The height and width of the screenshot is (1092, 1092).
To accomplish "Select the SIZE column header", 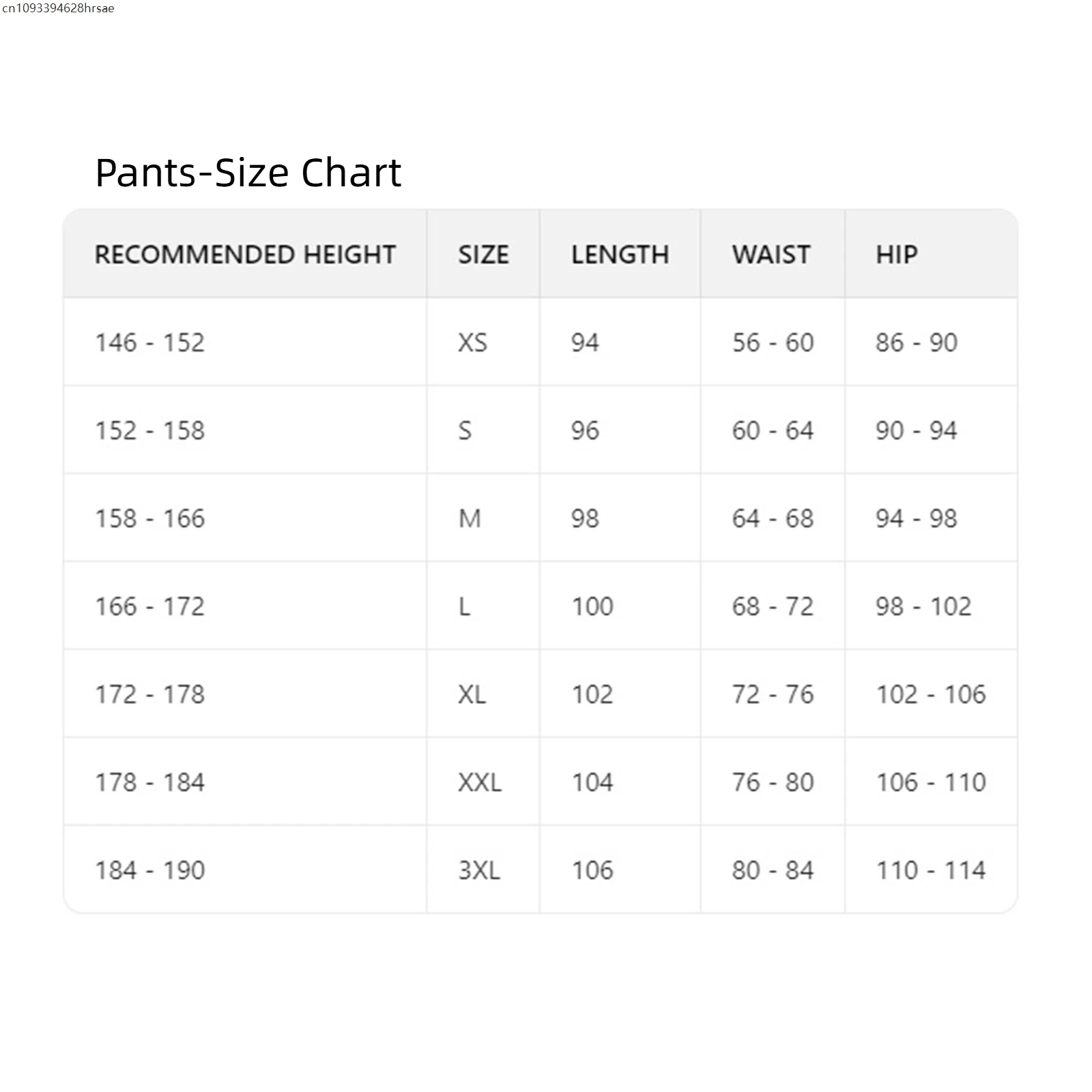I will pos(483,255).
